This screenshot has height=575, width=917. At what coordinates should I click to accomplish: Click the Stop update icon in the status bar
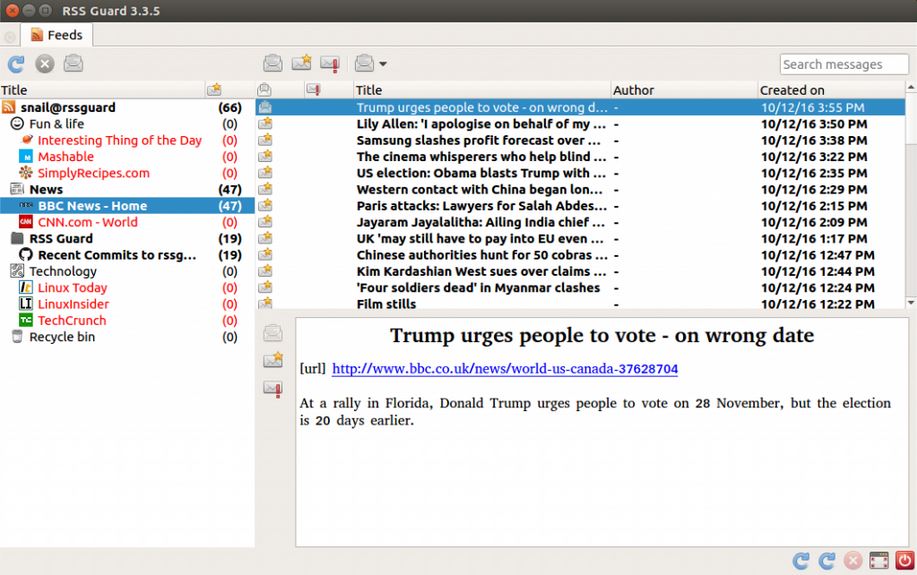tap(853, 561)
